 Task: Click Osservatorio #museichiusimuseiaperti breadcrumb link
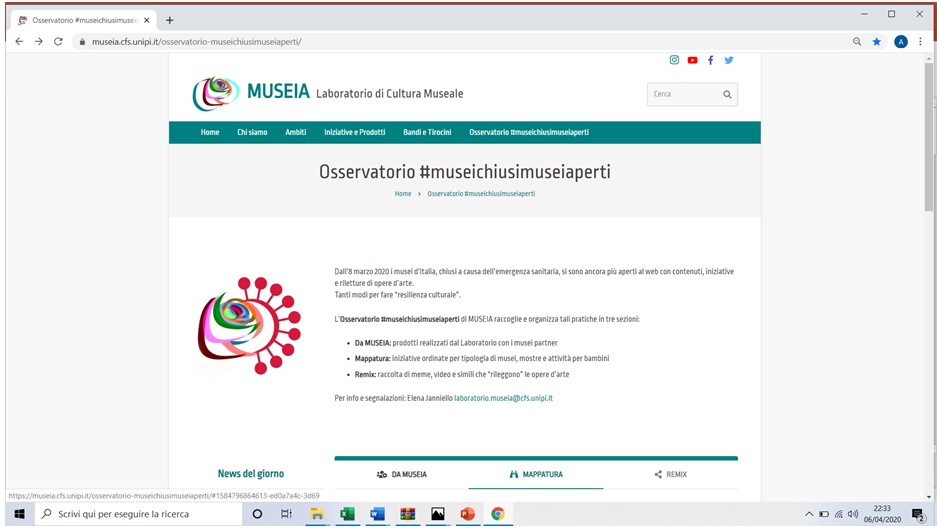[x=481, y=194]
